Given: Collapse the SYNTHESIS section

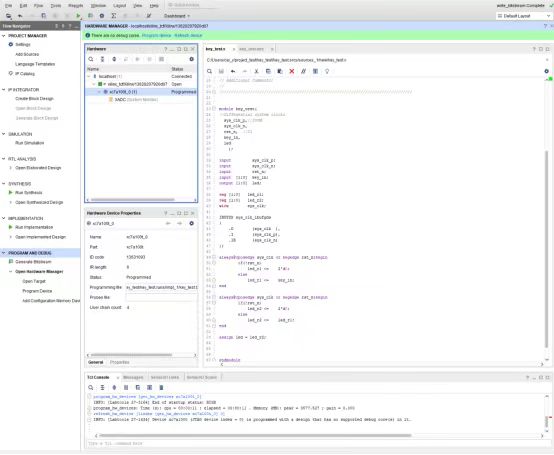Looking at the screenshot, I should (x=4, y=184).
